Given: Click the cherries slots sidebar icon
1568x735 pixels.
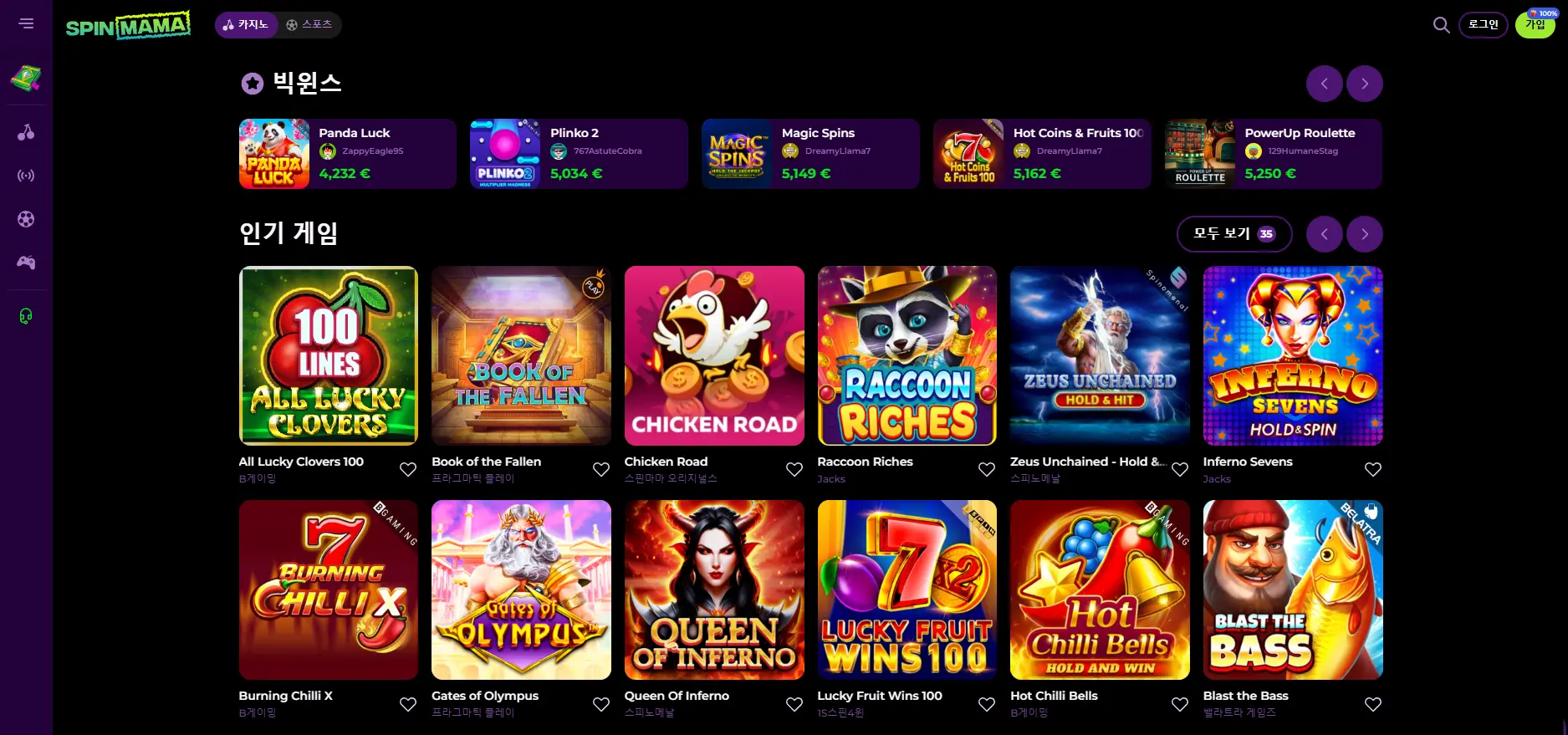Looking at the screenshot, I should [26, 132].
